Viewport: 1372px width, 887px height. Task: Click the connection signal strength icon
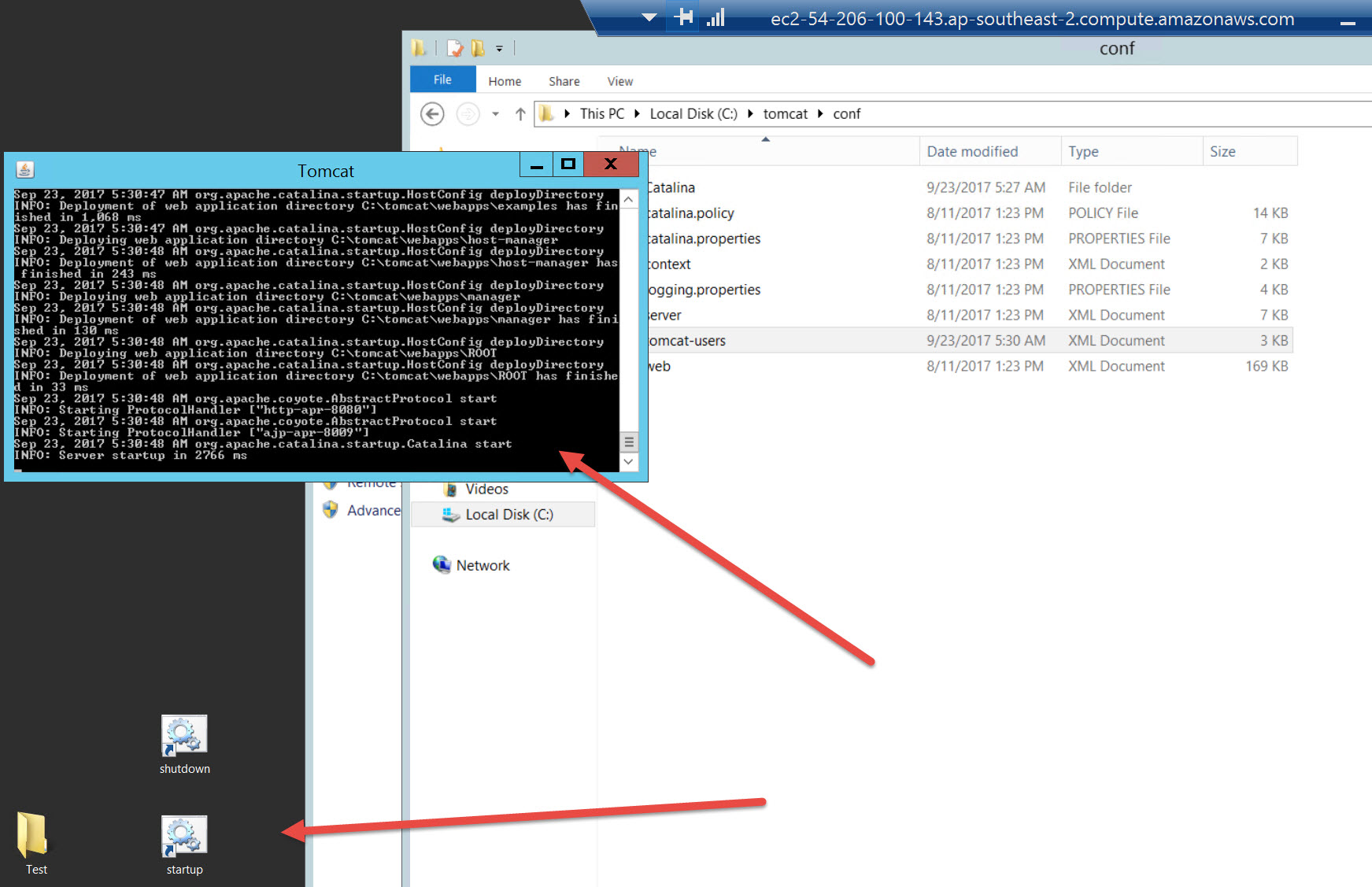point(716,18)
